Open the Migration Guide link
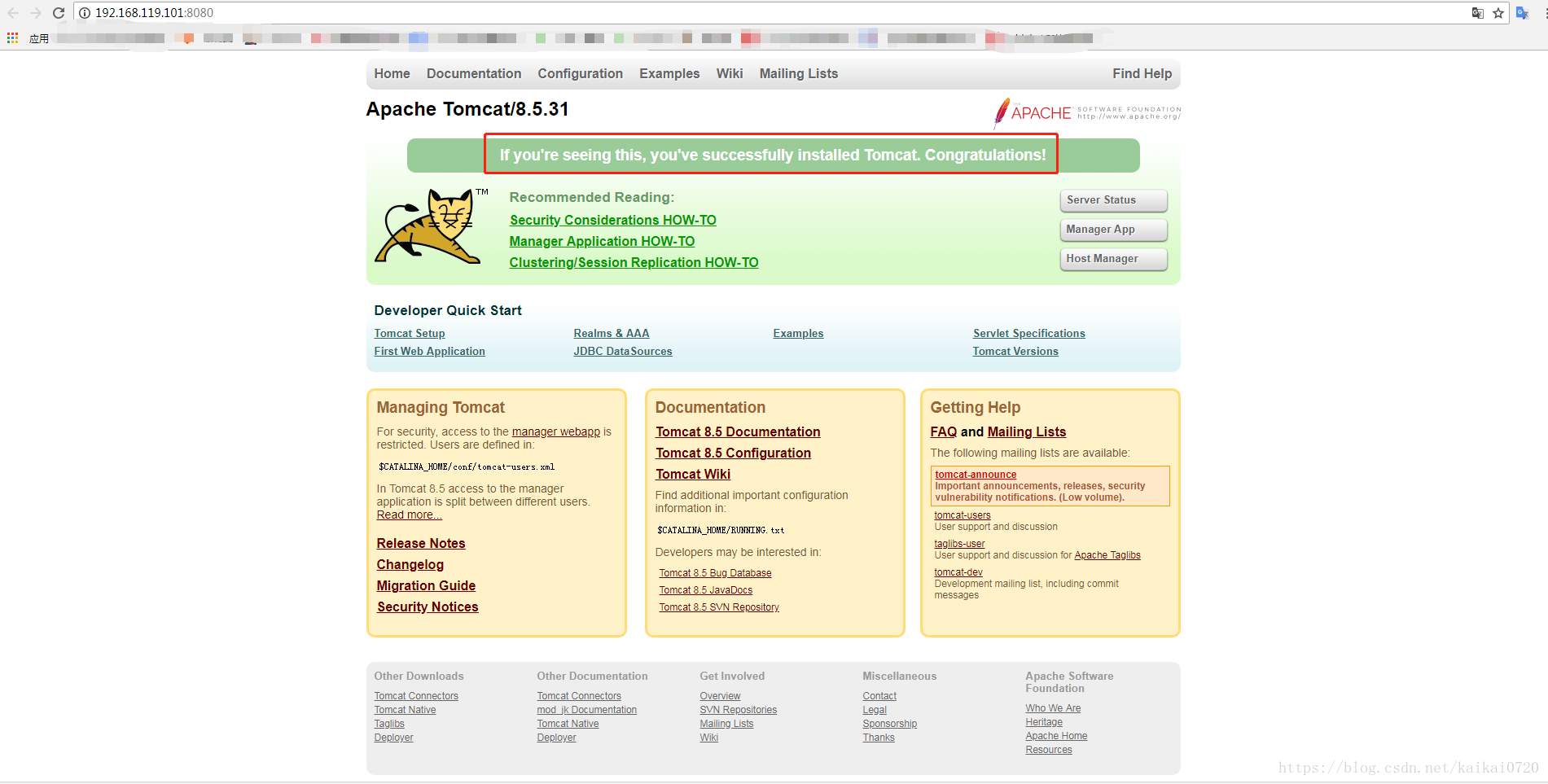 pos(426,585)
